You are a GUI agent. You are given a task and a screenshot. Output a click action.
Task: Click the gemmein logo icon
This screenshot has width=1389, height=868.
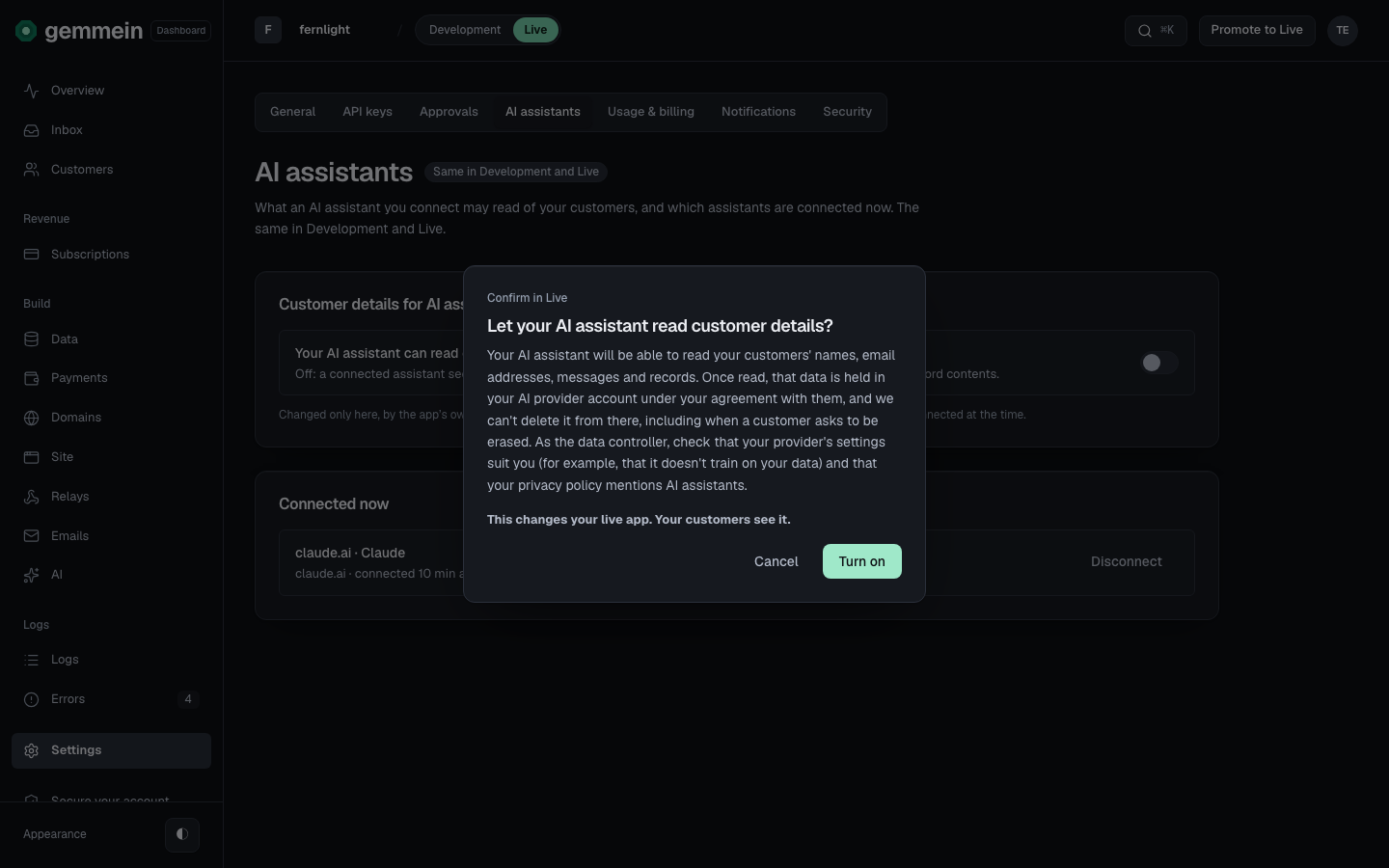[26, 31]
